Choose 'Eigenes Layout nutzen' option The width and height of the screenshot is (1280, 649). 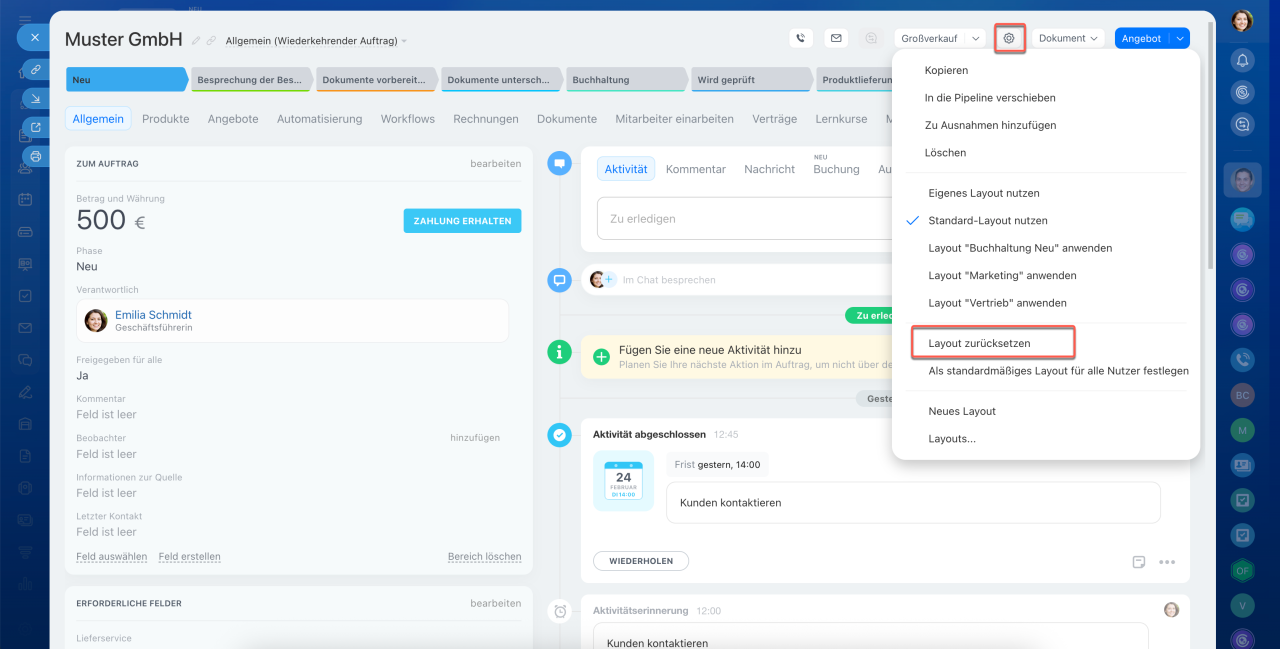tap(983, 193)
